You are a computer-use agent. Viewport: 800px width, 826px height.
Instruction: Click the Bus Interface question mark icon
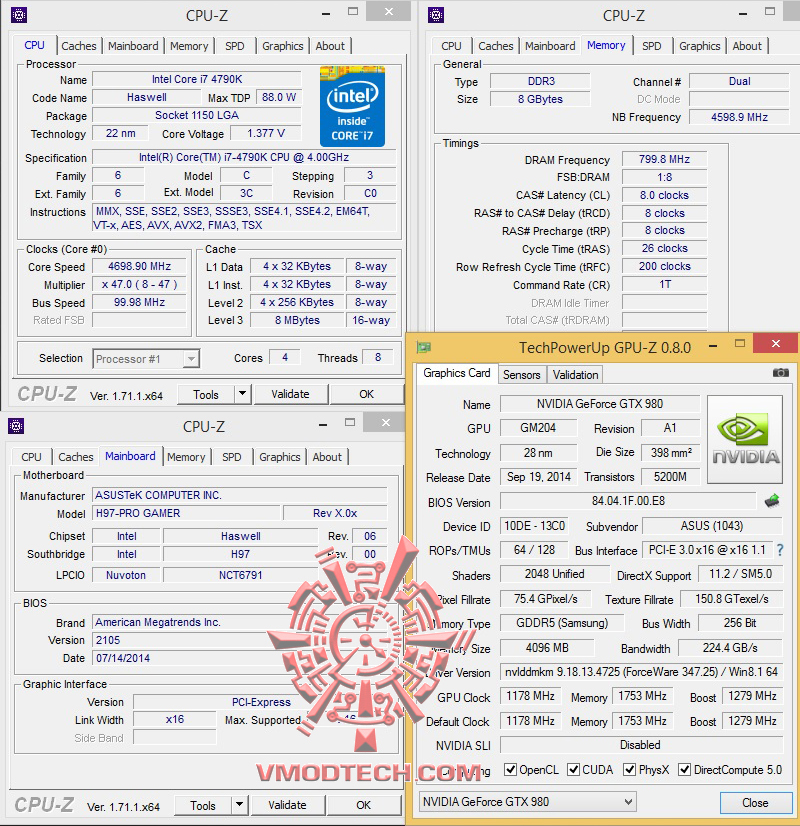pyautogui.click(x=780, y=550)
